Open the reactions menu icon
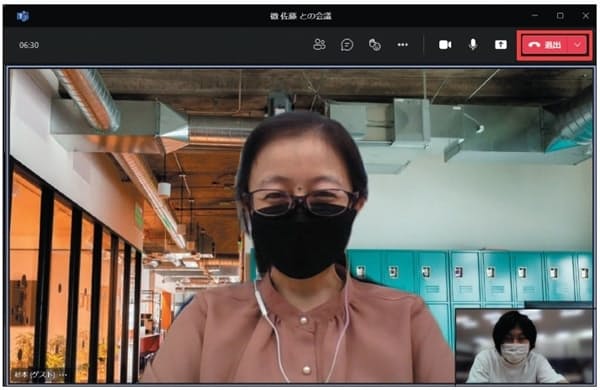The image size is (600, 390). 375,45
